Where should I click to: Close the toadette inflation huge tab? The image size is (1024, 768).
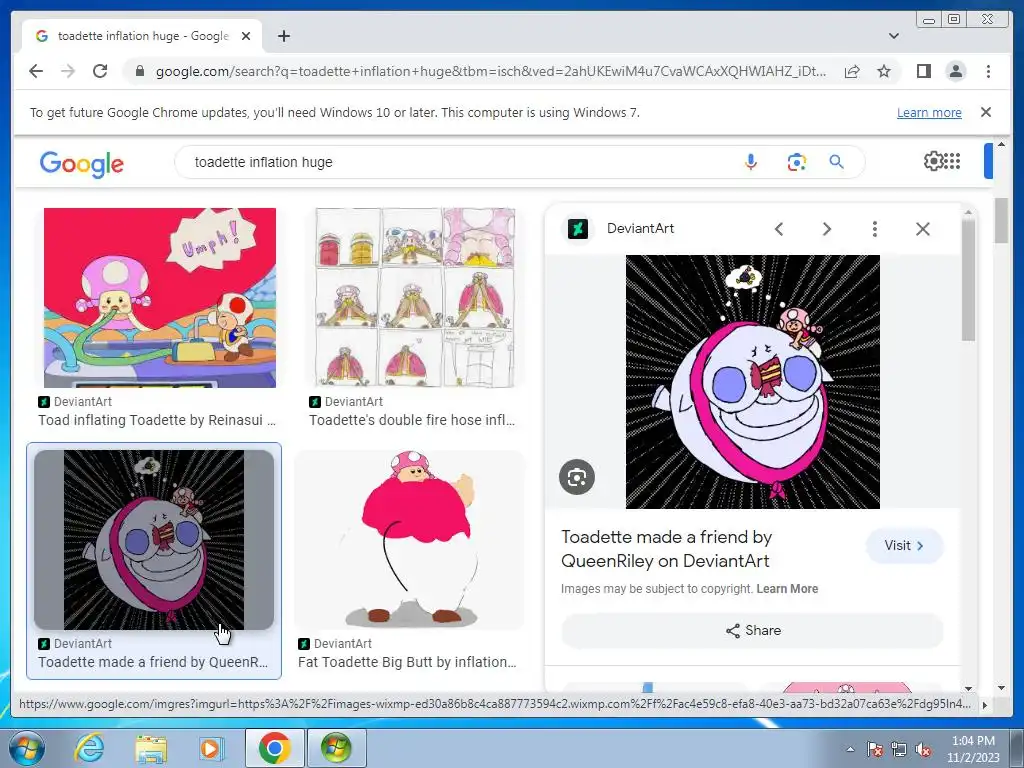click(x=246, y=36)
